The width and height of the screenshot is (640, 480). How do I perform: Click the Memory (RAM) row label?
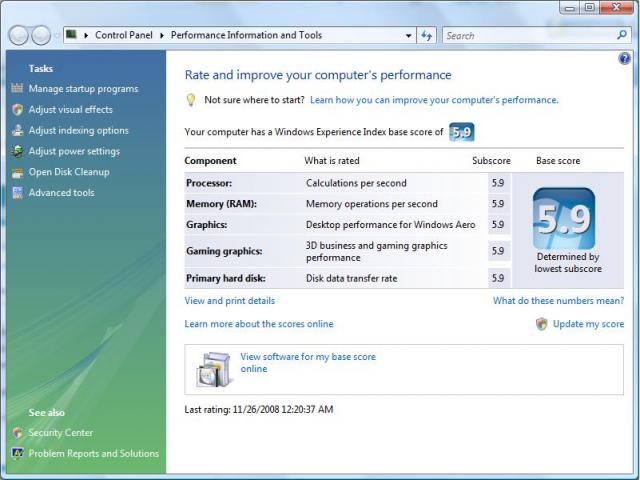(x=221, y=204)
